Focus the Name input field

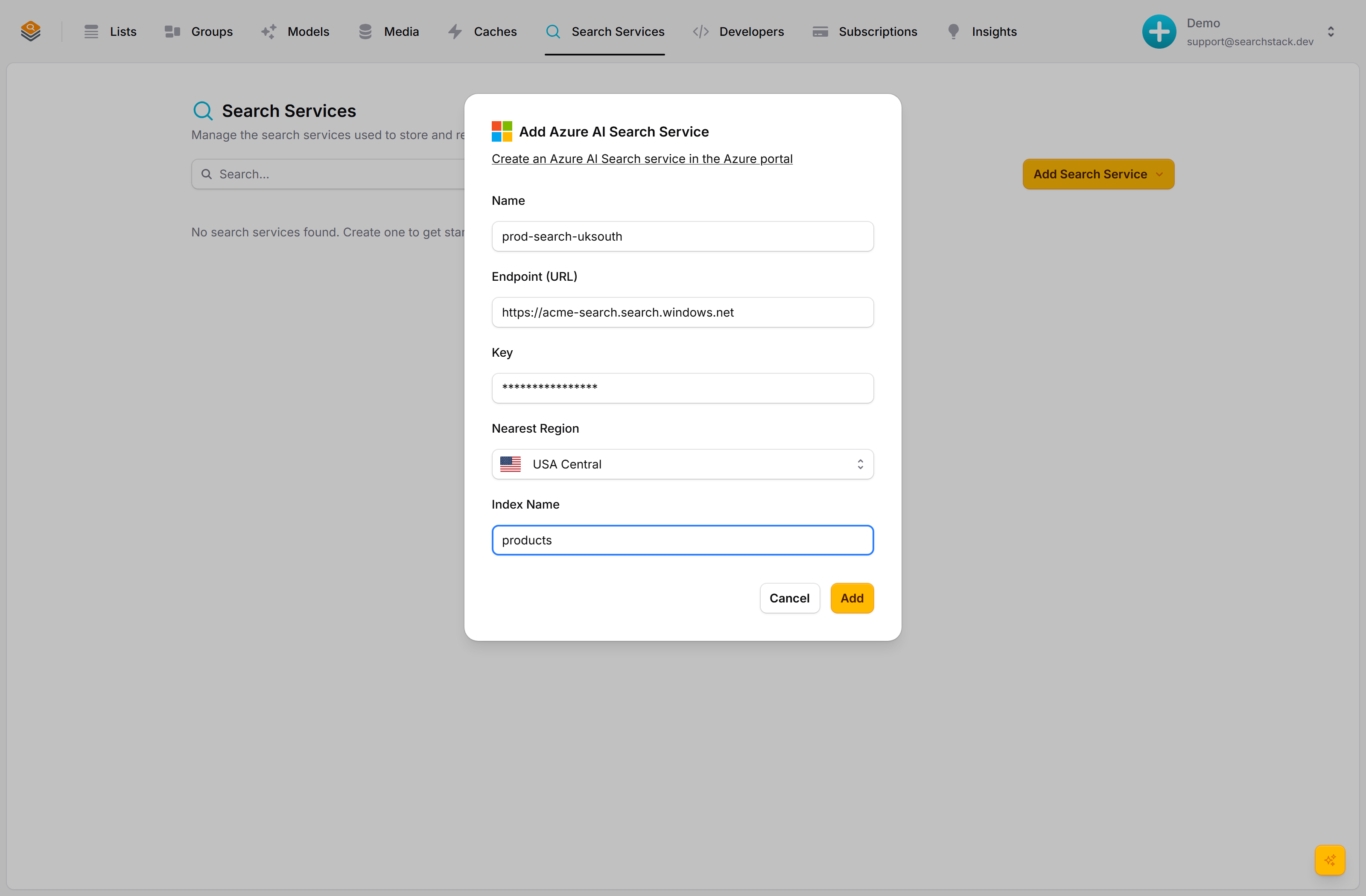683,236
